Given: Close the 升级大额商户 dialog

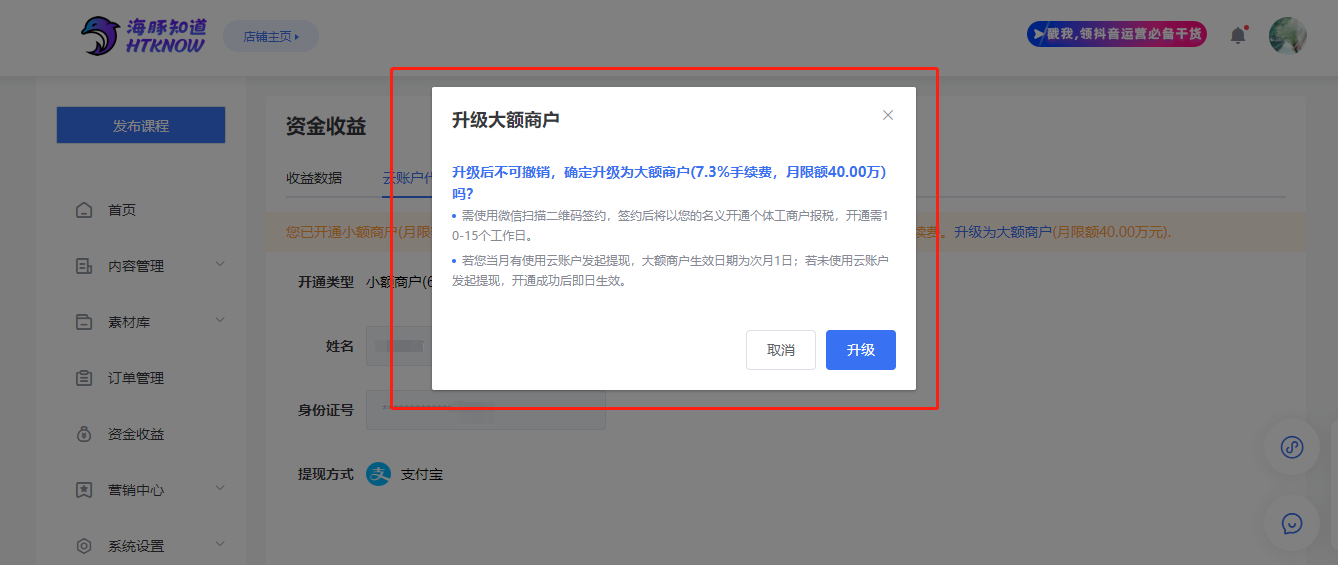Looking at the screenshot, I should pyautogui.click(x=888, y=115).
